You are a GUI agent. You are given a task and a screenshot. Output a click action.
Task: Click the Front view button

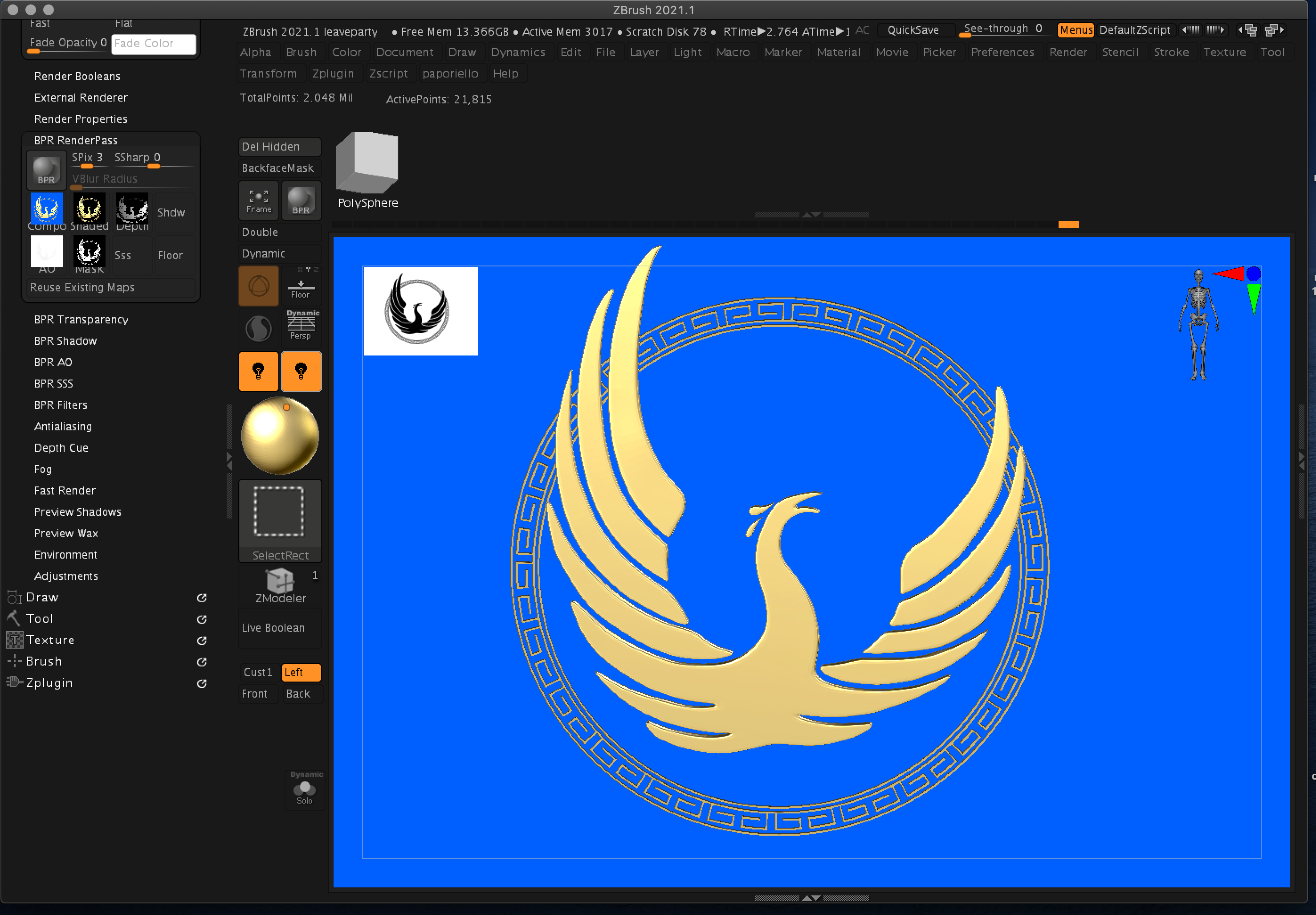click(258, 694)
